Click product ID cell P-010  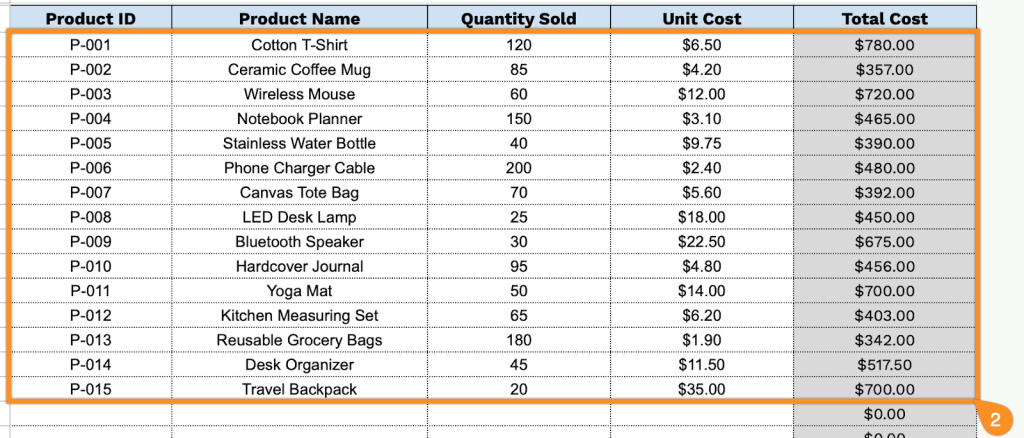(91, 266)
